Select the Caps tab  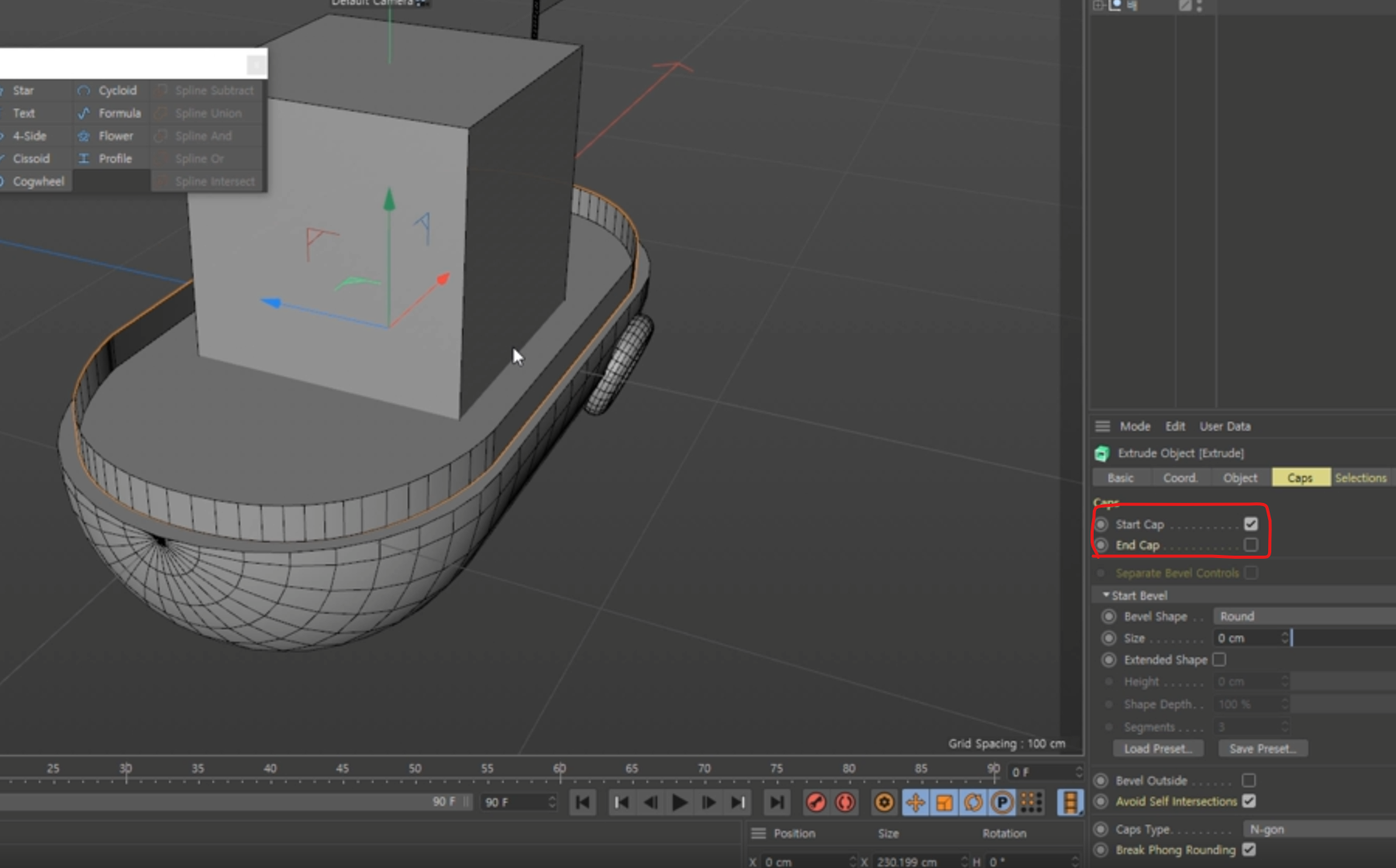1300,477
